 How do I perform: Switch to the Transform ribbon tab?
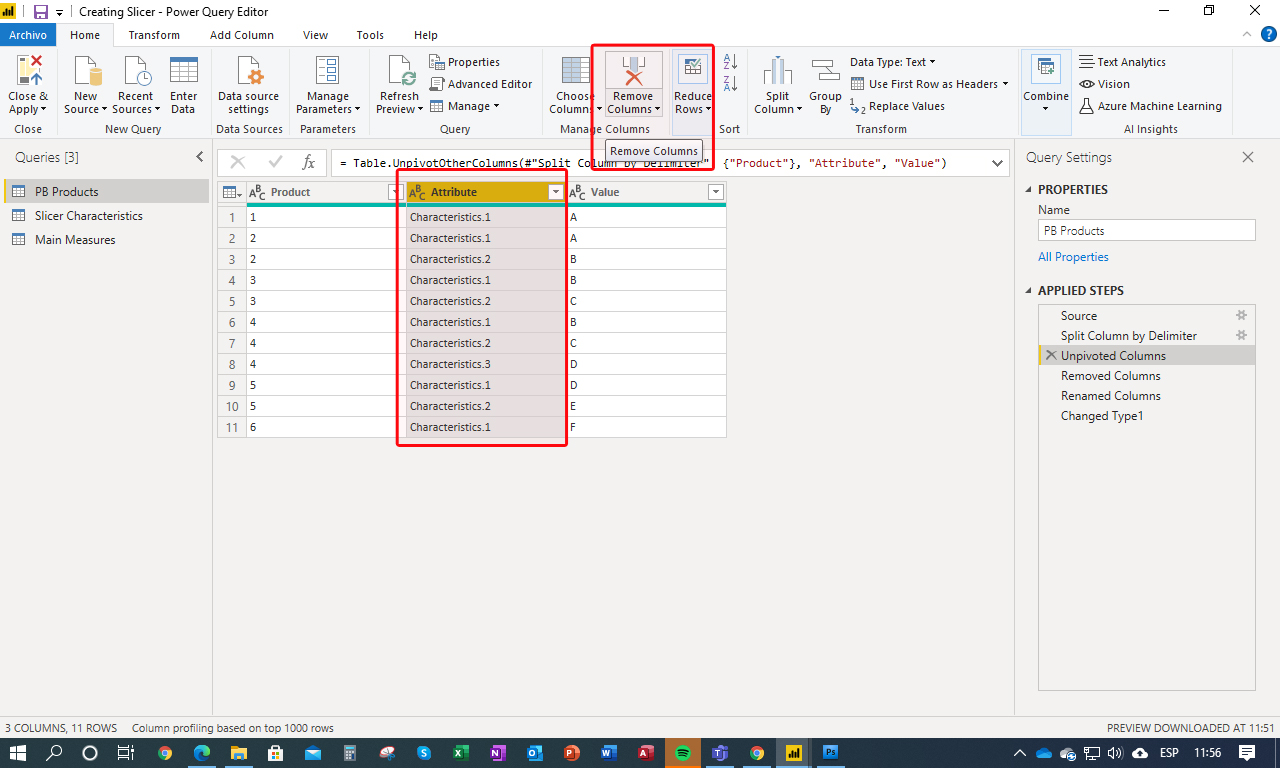pos(154,35)
